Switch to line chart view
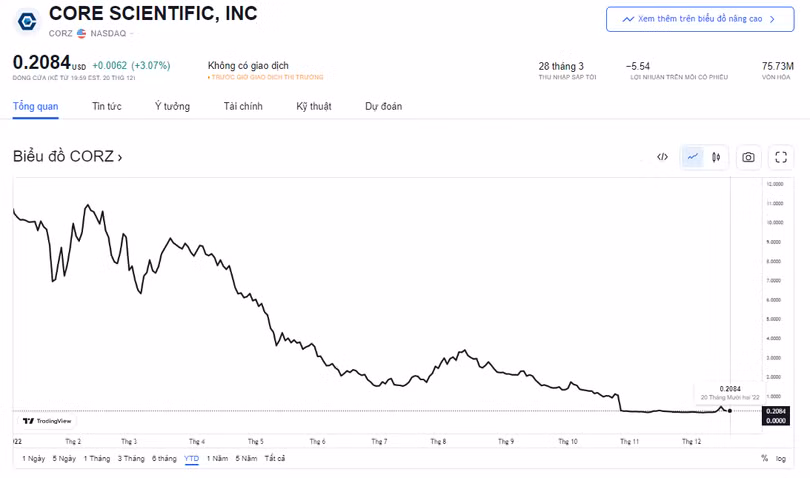The height and width of the screenshot is (478, 810). click(x=693, y=157)
